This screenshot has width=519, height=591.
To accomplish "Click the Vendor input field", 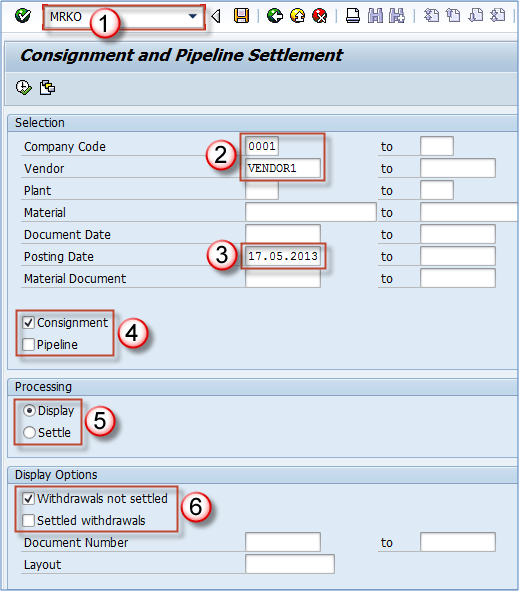I will 283,168.
